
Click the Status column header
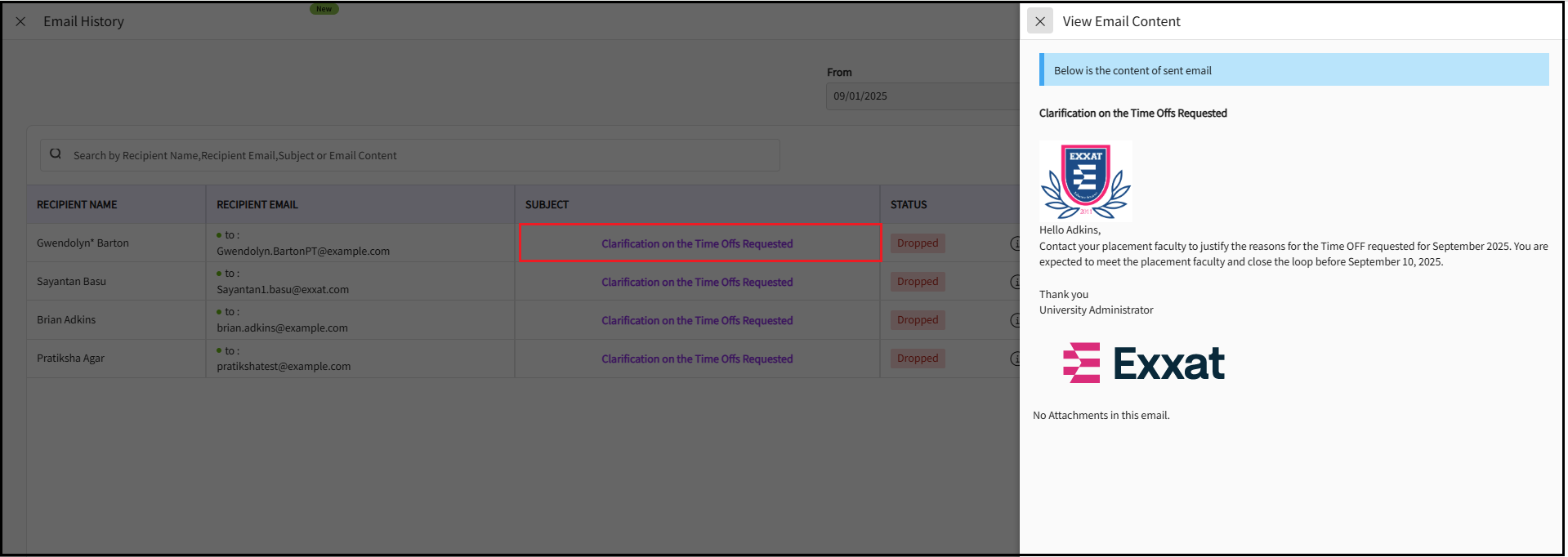(x=909, y=205)
